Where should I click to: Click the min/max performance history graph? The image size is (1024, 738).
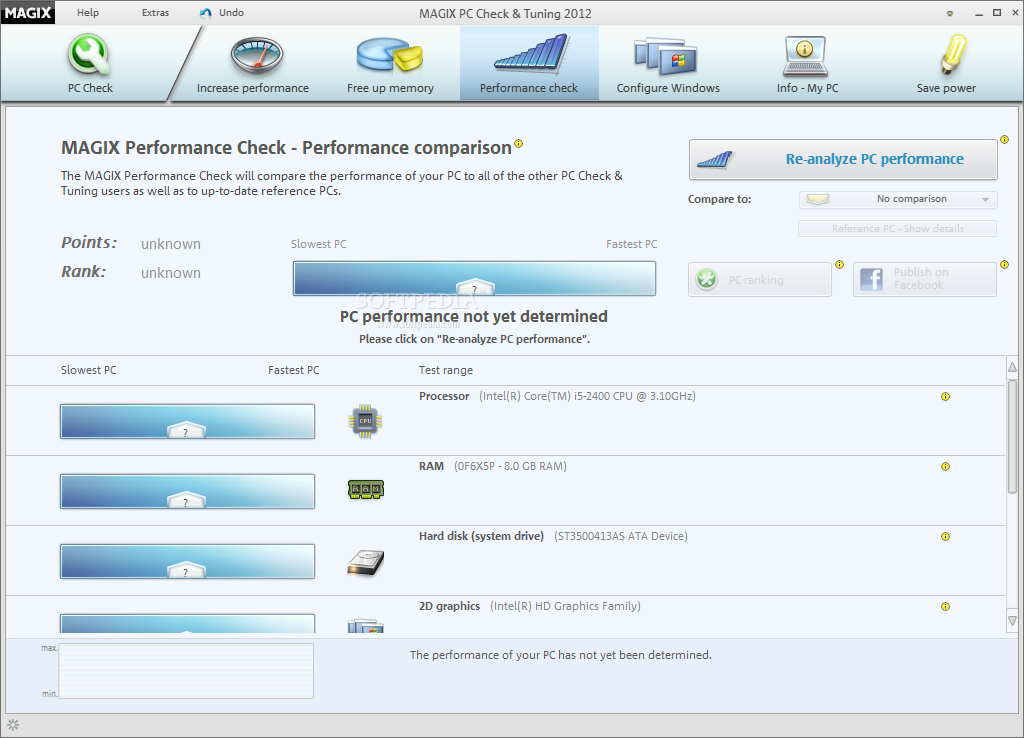186,671
